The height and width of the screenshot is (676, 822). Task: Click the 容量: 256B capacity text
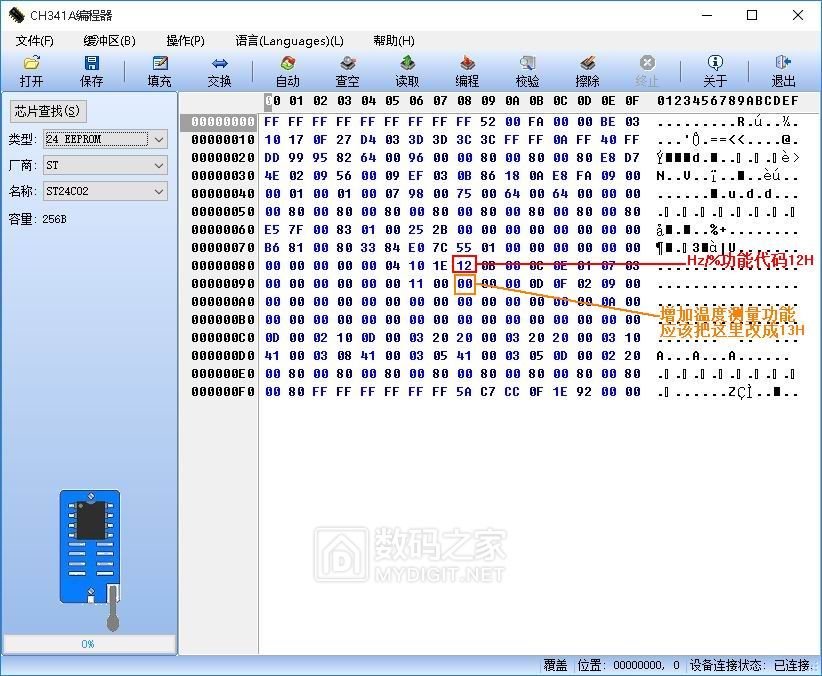pos(38,219)
